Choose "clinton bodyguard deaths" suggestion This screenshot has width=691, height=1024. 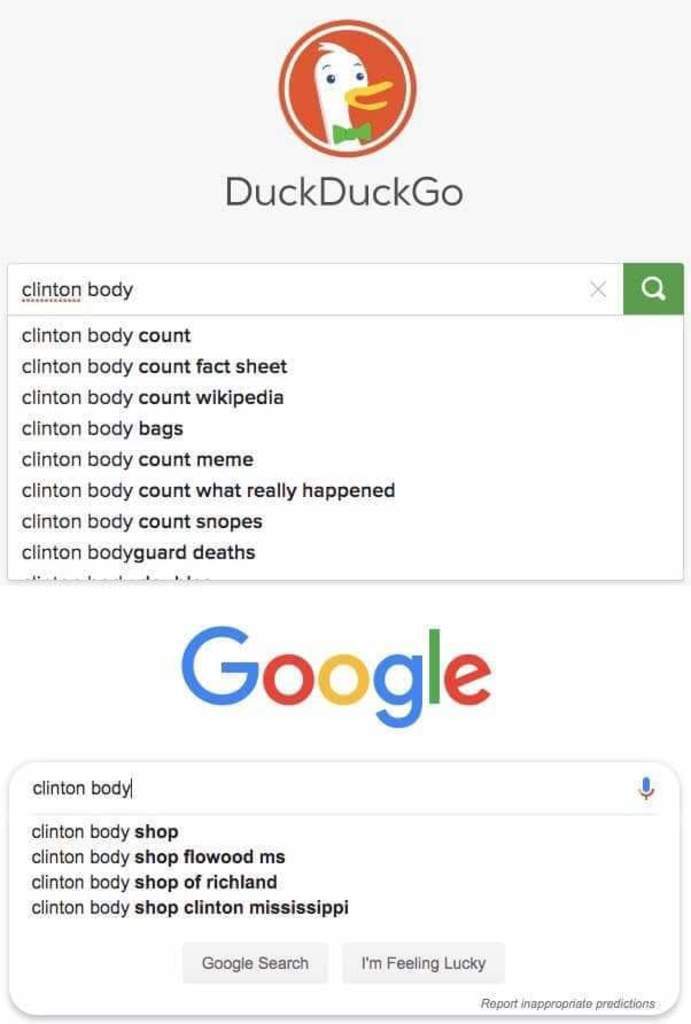(x=138, y=553)
